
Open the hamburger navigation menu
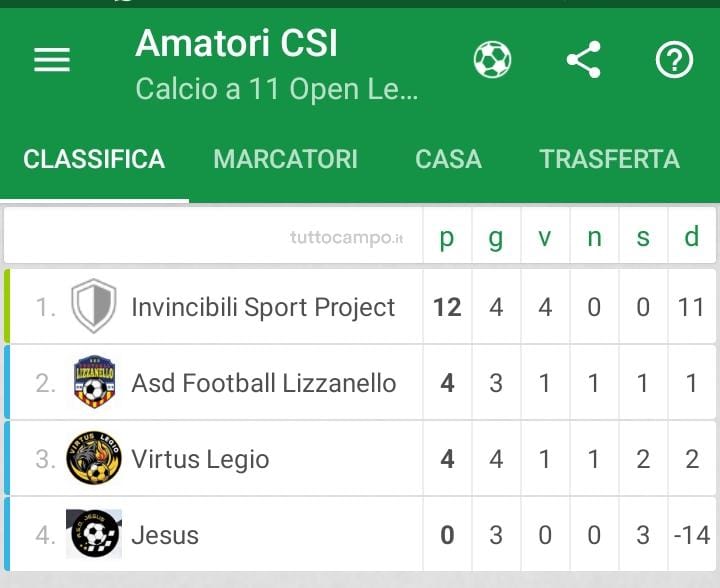coord(52,60)
